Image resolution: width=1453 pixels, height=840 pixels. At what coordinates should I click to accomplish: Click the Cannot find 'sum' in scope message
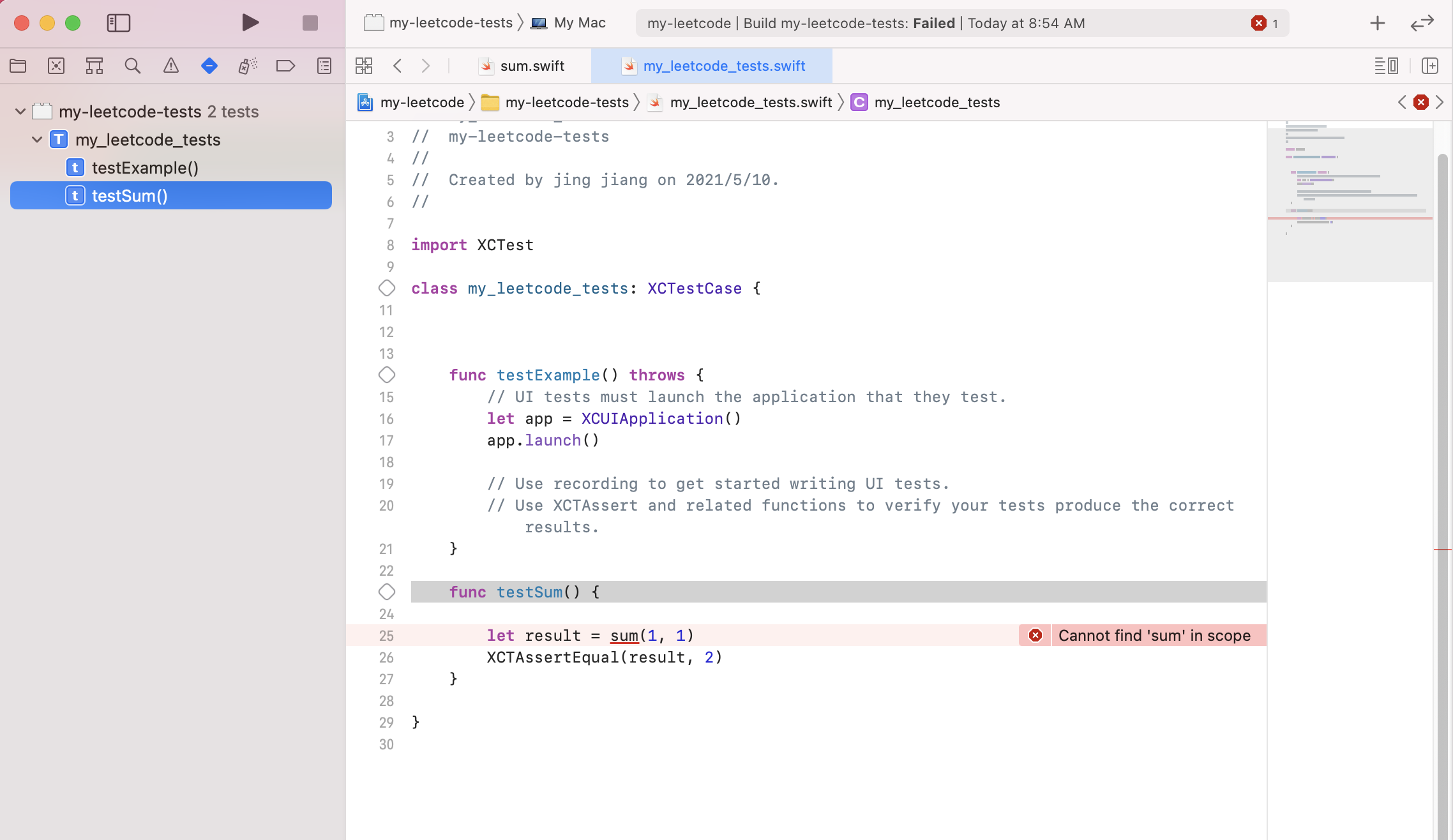tap(1155, 636)
